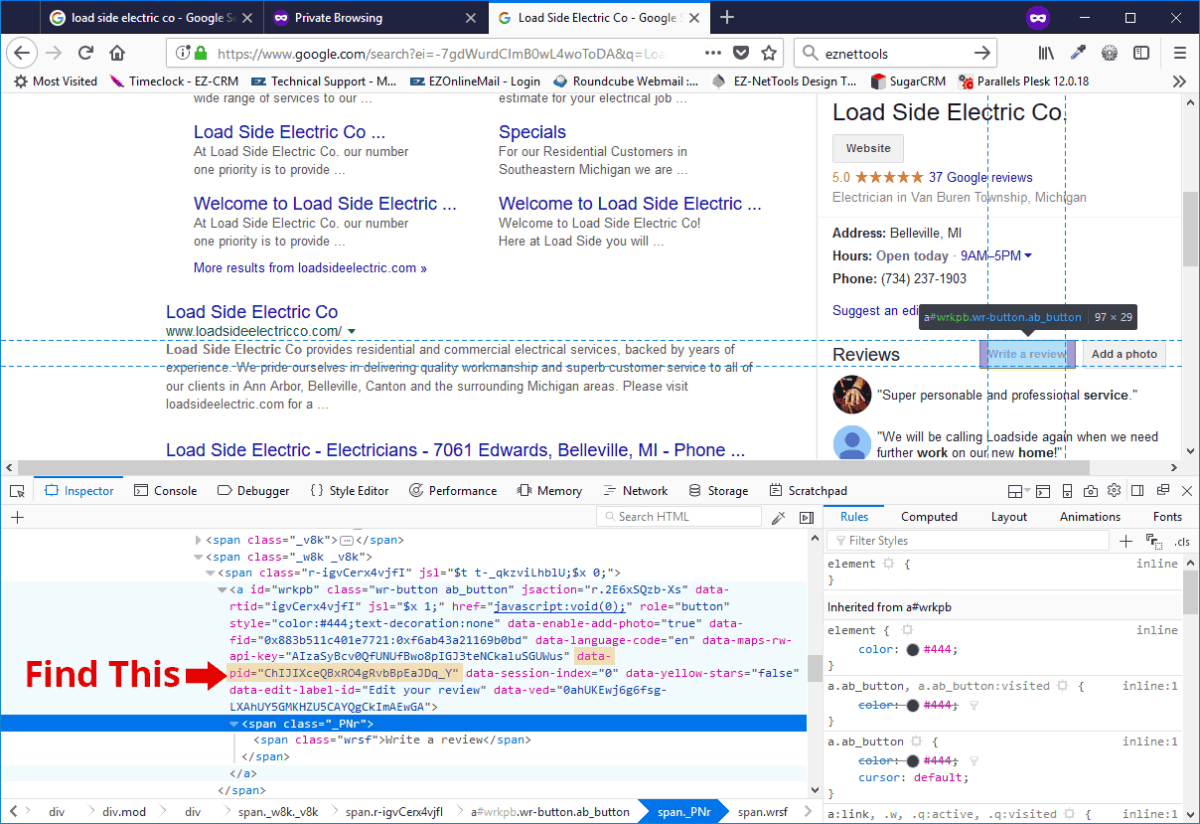Click the color swatch under element rule
Screen dimensions: 1200x824
913,650
